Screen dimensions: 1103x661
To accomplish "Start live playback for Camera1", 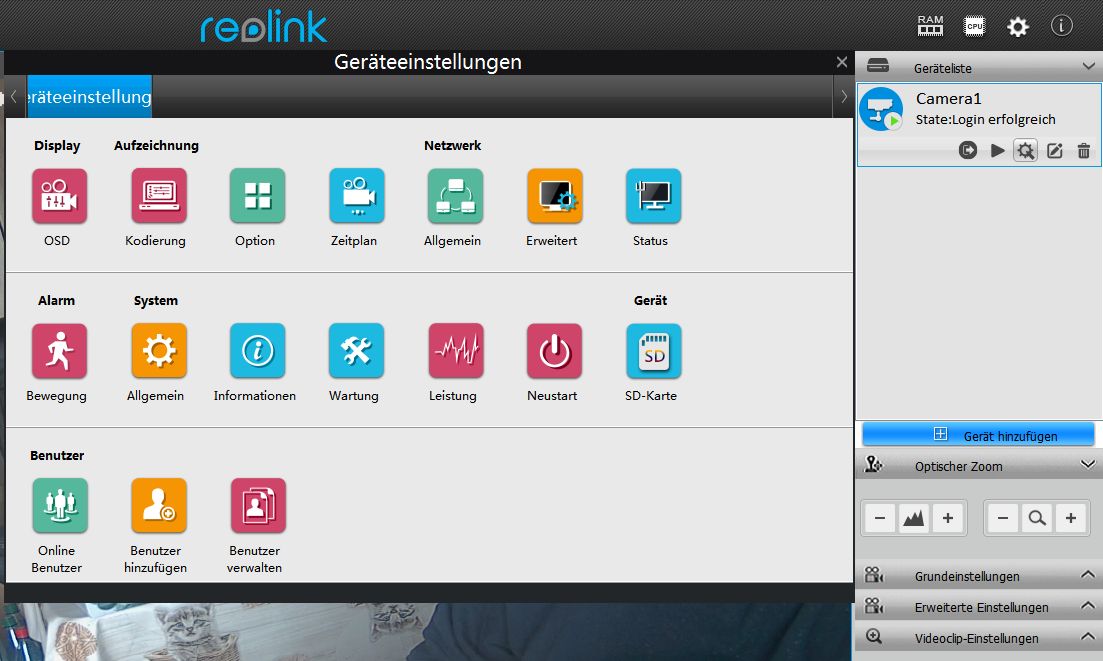I will pos(997,150).
